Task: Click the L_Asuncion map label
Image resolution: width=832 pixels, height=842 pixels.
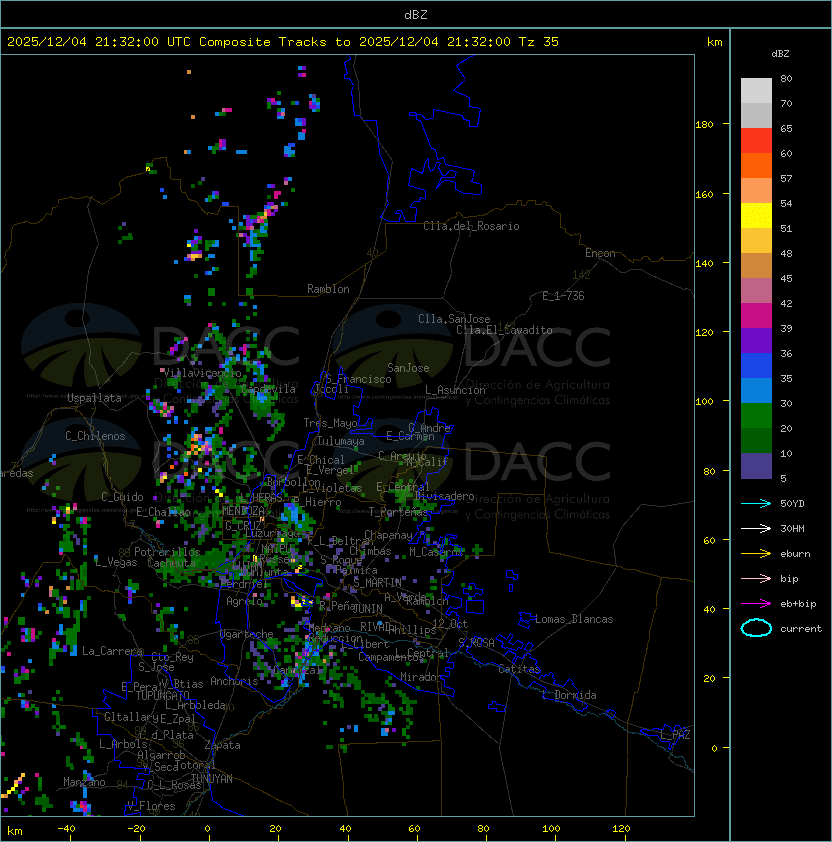Action: click(x=455, y=390)
